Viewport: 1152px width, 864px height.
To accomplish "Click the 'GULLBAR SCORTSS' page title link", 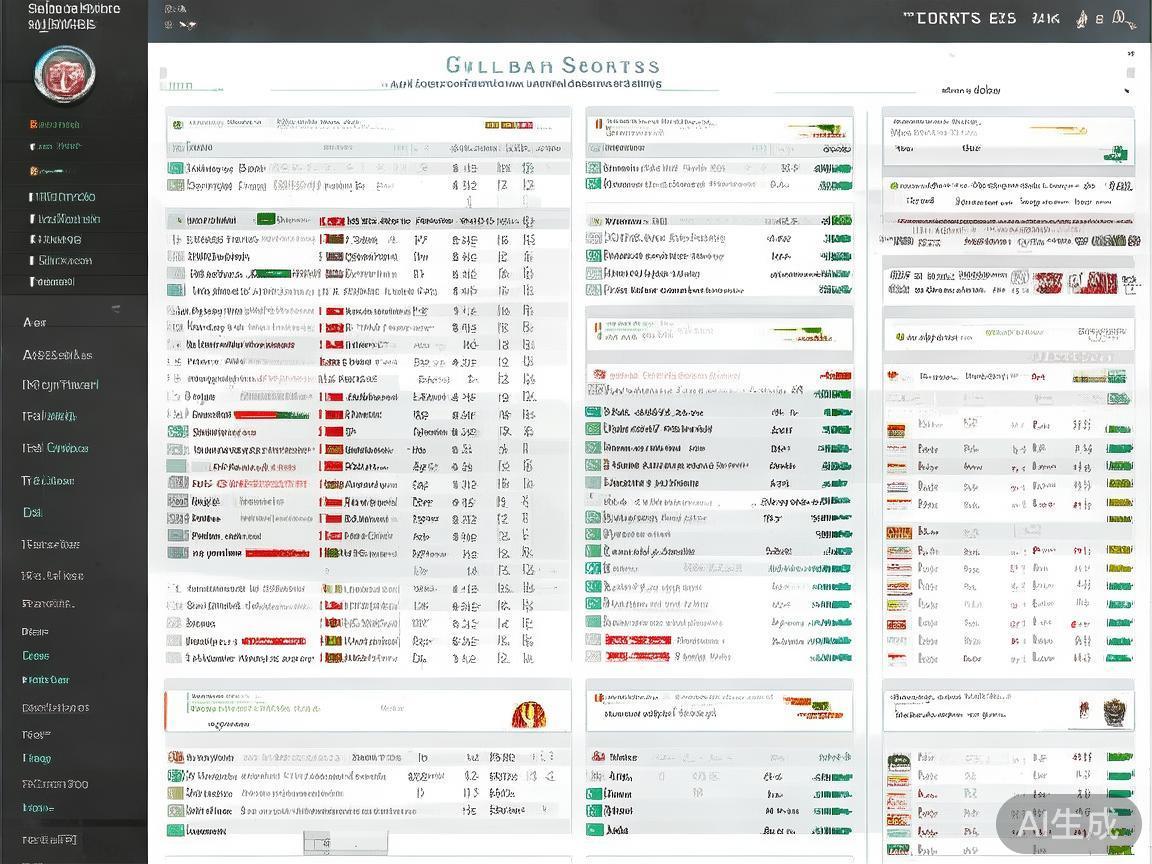I will (x=552, y=66).
